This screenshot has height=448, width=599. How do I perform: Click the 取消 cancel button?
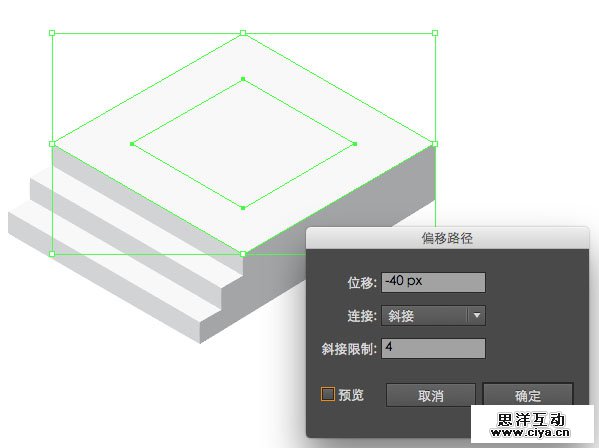coord(431,395)
